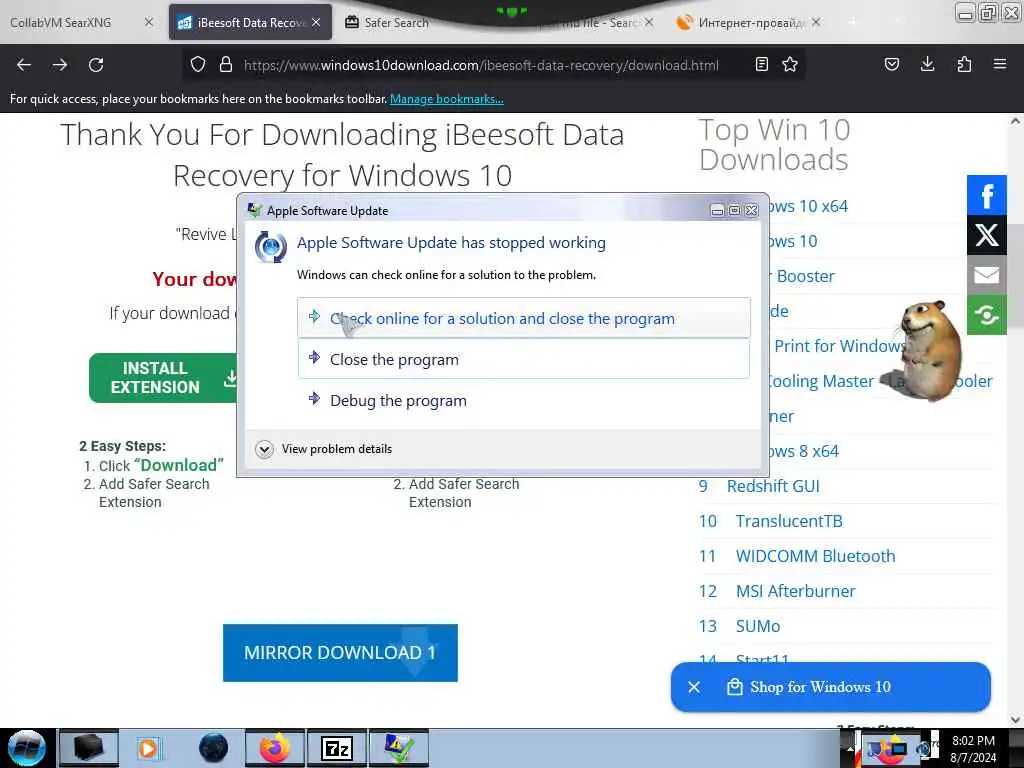This screenshot has height=768, width=1024.
Task: Go back with the browser back arrow
Action: click(x=24, y=65)
